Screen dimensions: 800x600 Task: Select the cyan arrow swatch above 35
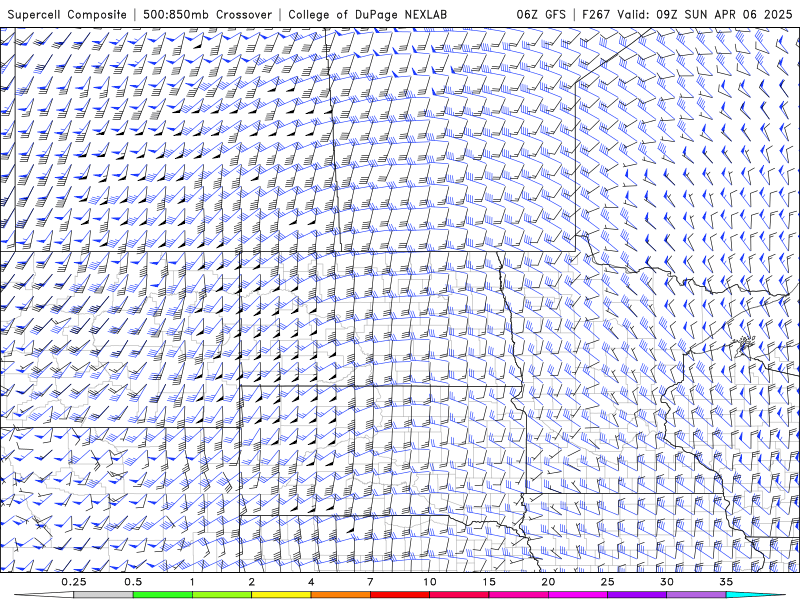[x=755, y=595]
